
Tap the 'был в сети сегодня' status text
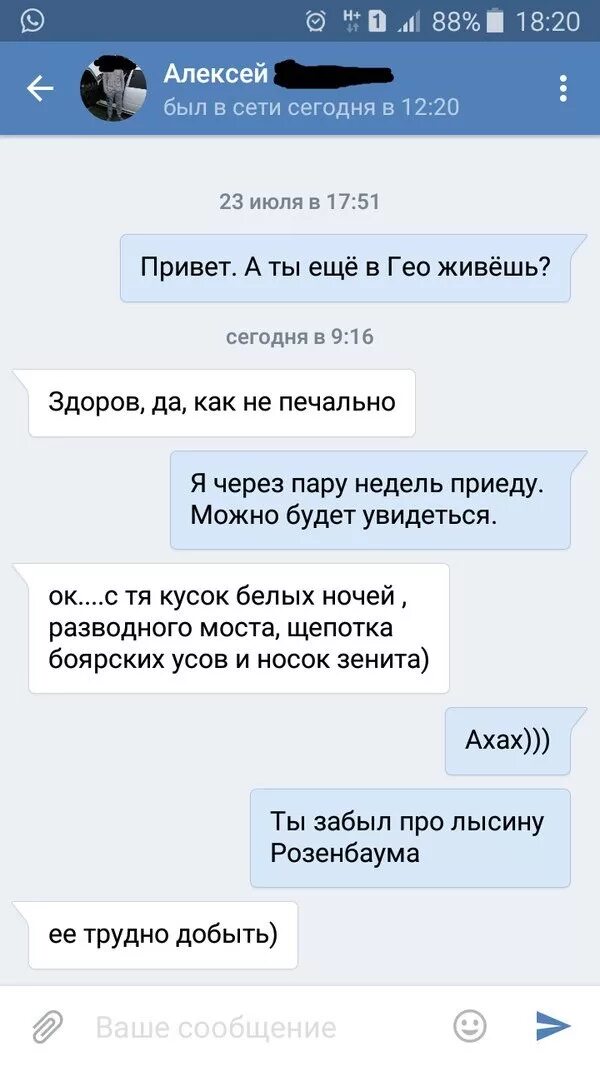pos(311,107)
